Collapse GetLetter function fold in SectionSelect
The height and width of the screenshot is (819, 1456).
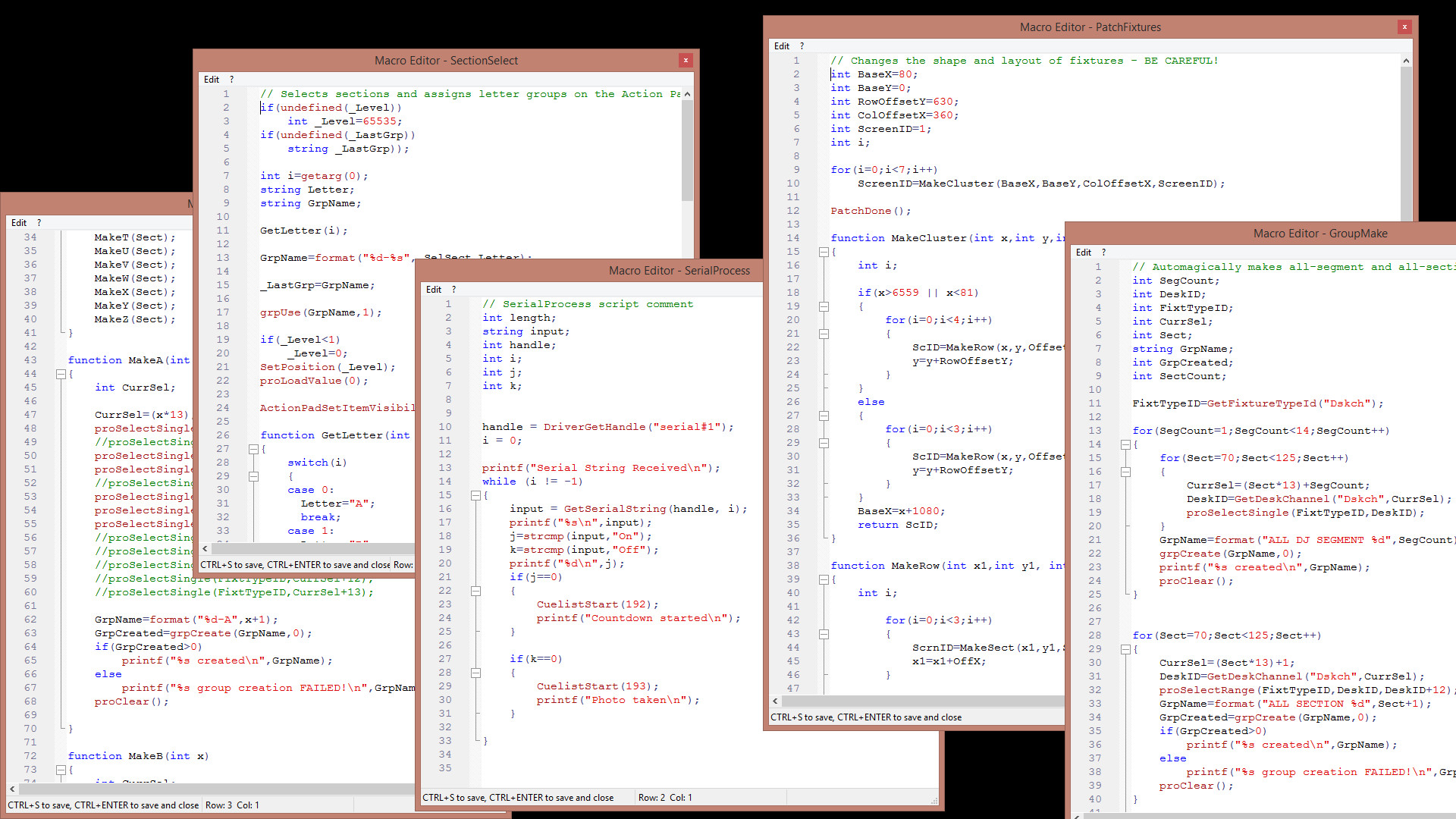coord(253,449)
